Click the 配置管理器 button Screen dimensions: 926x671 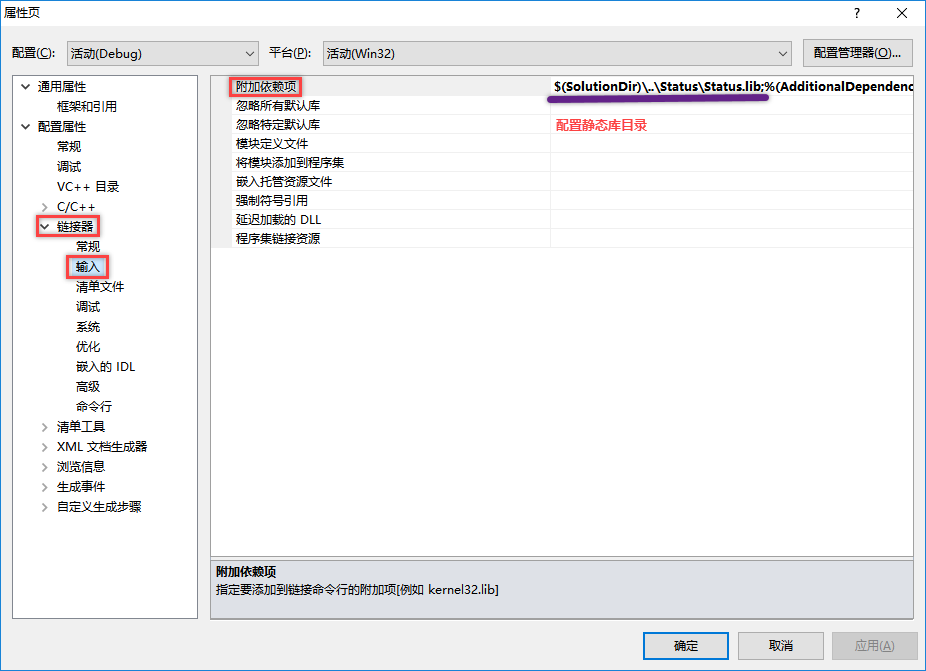pyautogui.click(x=857, y=53)
